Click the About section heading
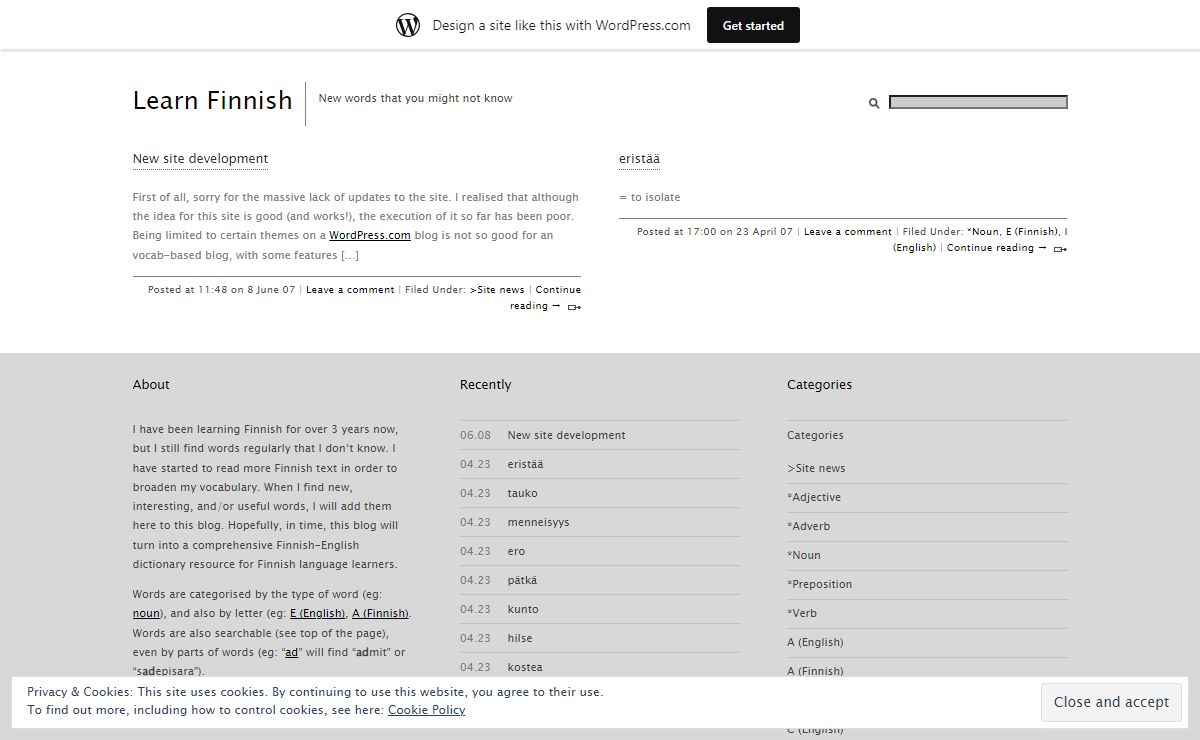 (x=151, y=384)
